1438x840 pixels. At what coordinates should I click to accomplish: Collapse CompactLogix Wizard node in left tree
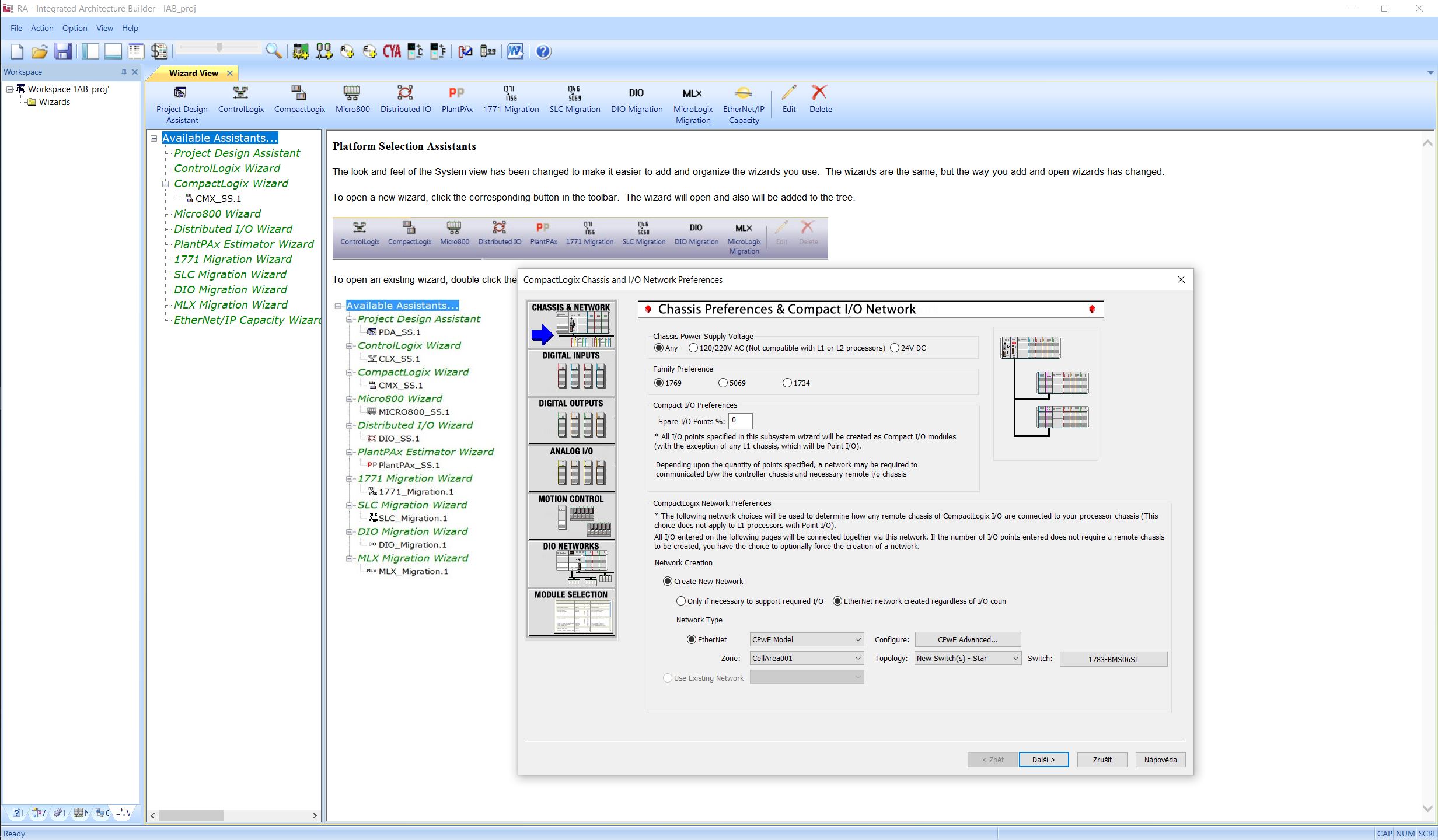click(166, 184)
